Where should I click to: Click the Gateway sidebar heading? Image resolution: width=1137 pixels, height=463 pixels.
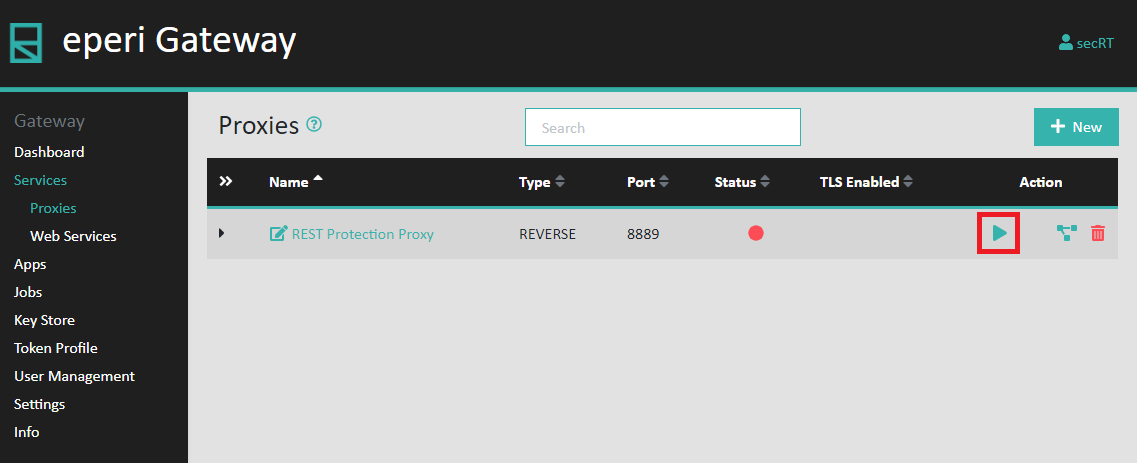coord(49,121)
